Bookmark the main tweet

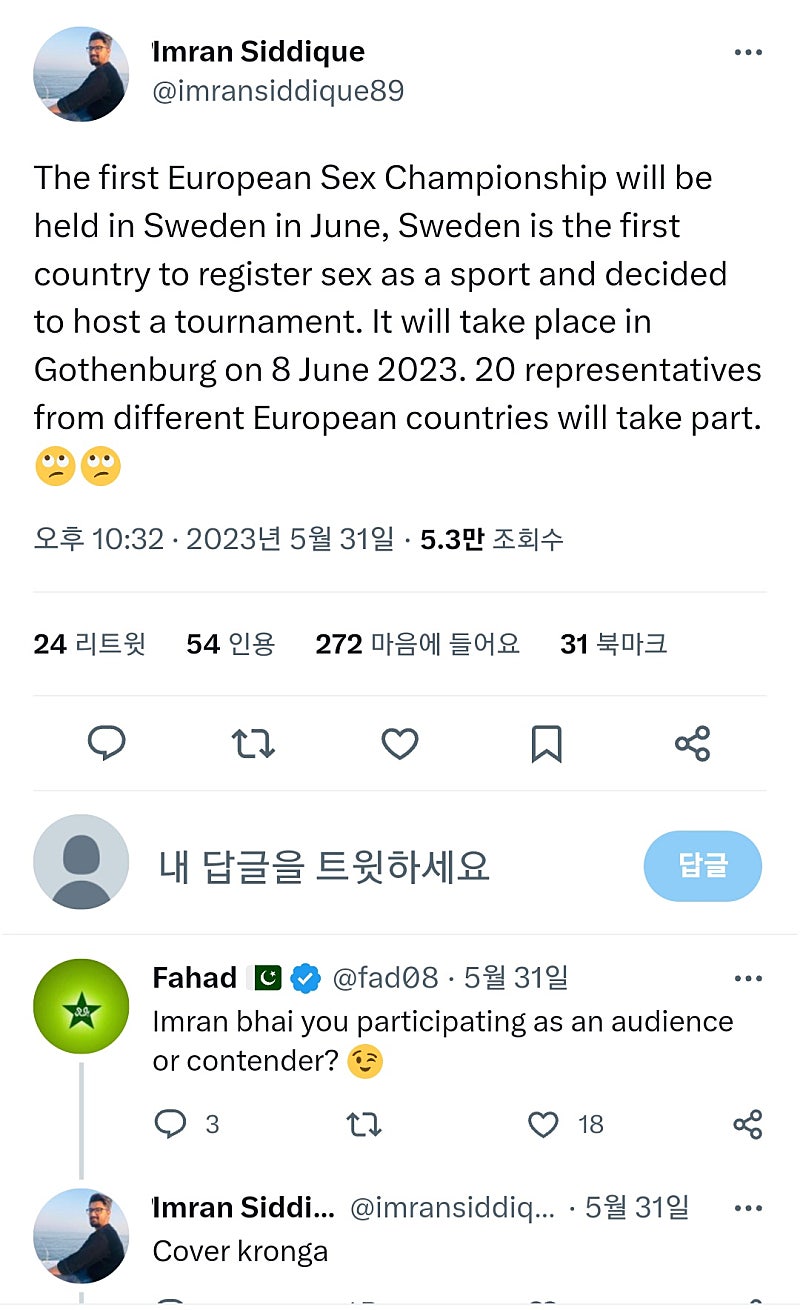(546, 744)
